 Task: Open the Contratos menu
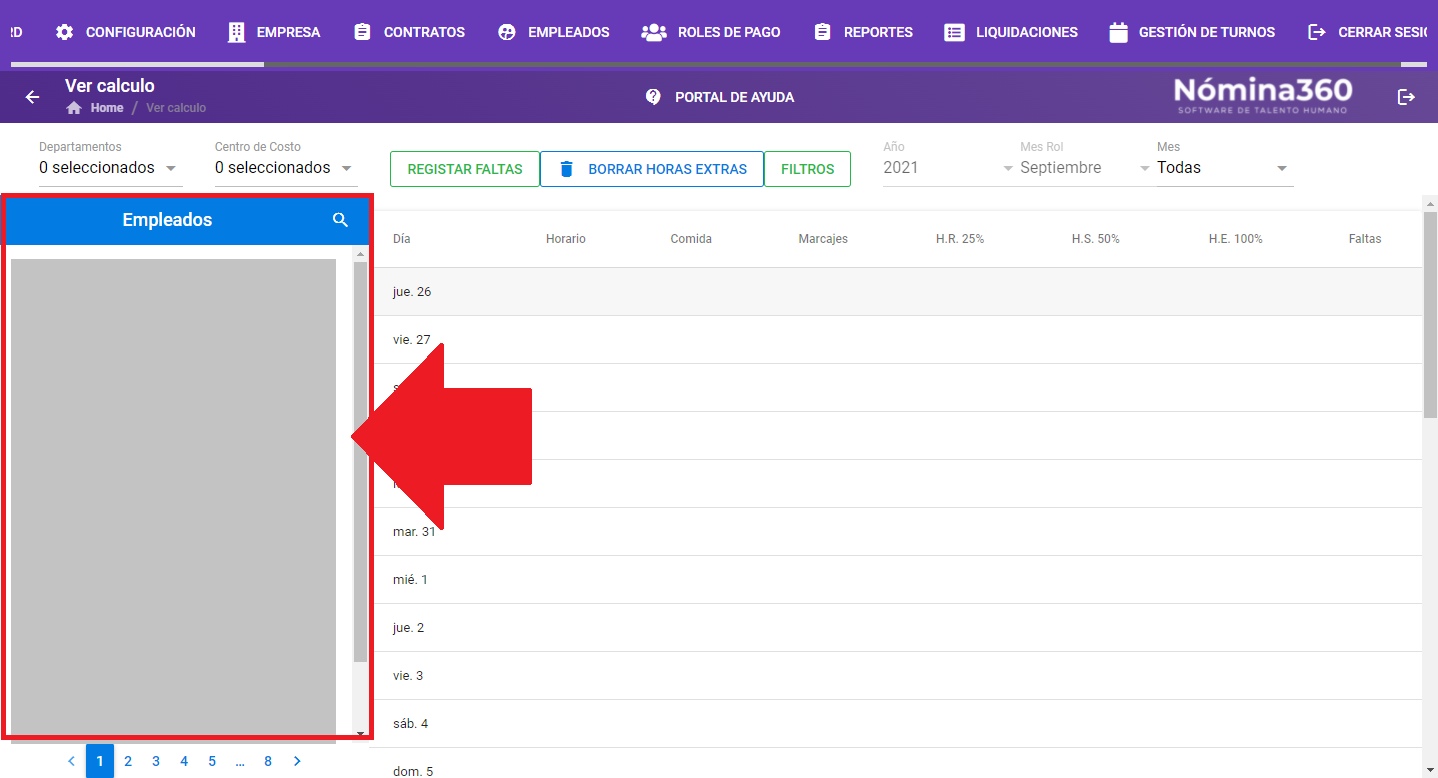click(410, 32)
